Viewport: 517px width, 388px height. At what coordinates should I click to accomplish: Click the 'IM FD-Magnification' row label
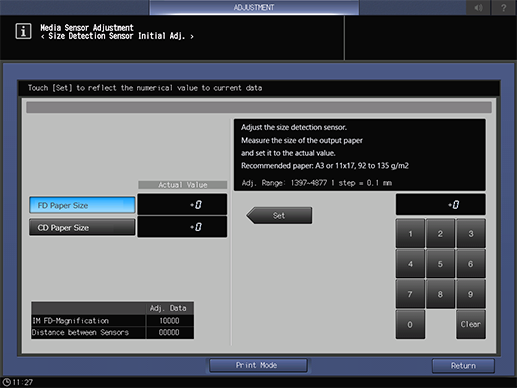70,321
